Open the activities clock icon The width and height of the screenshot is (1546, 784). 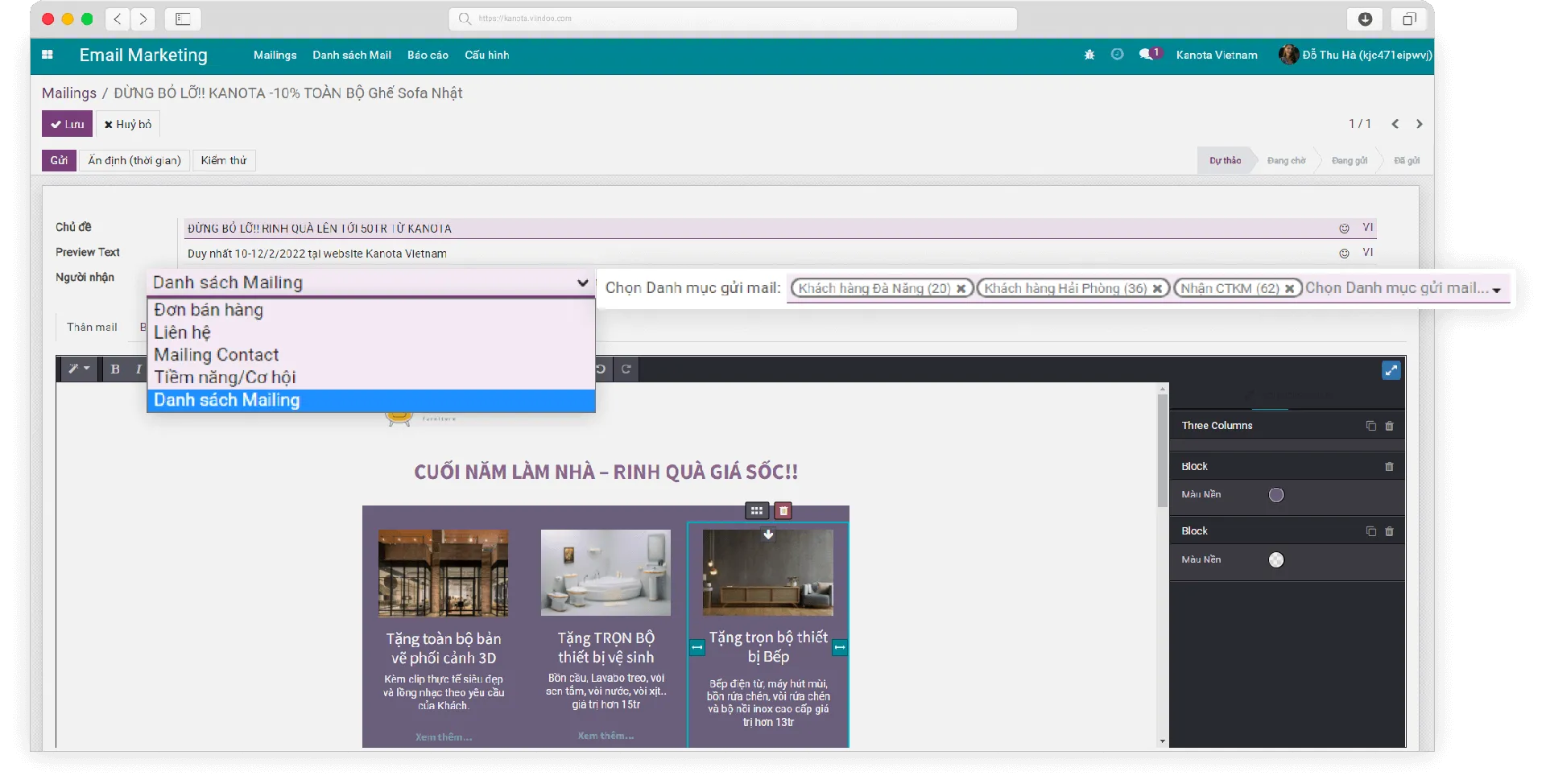point(1117,55)
